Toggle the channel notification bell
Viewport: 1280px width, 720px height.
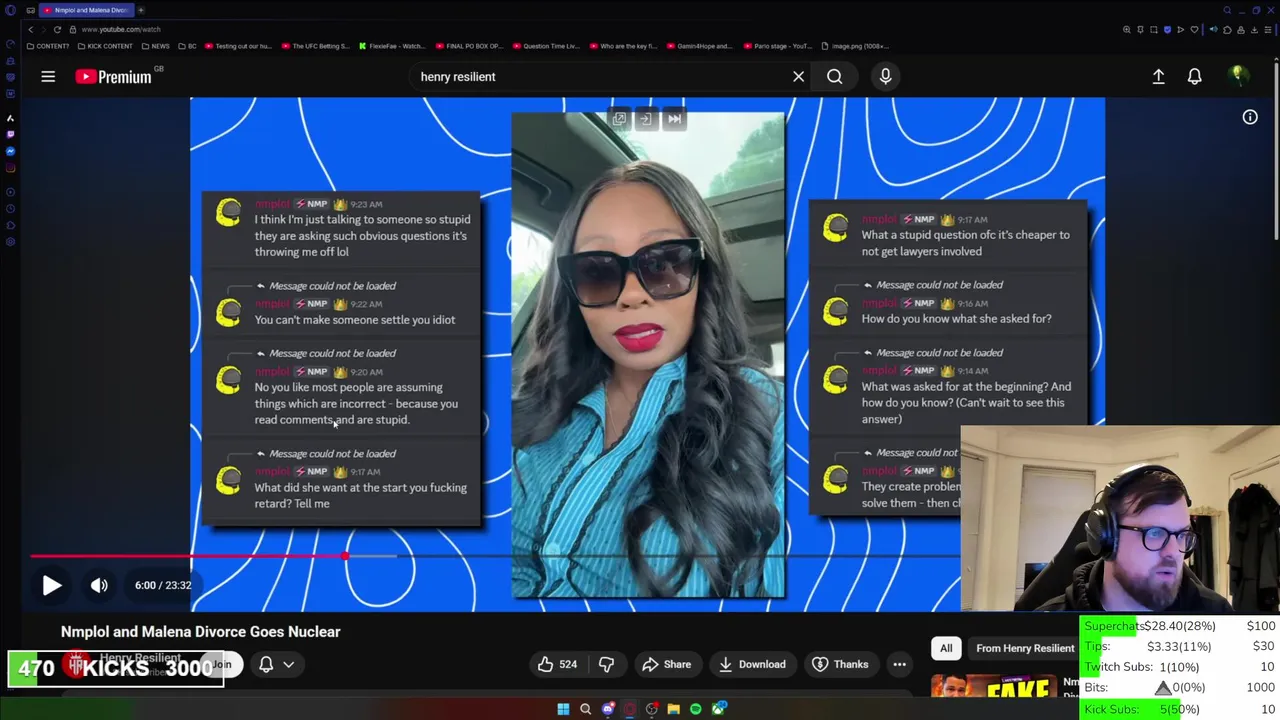coord(266,664)
